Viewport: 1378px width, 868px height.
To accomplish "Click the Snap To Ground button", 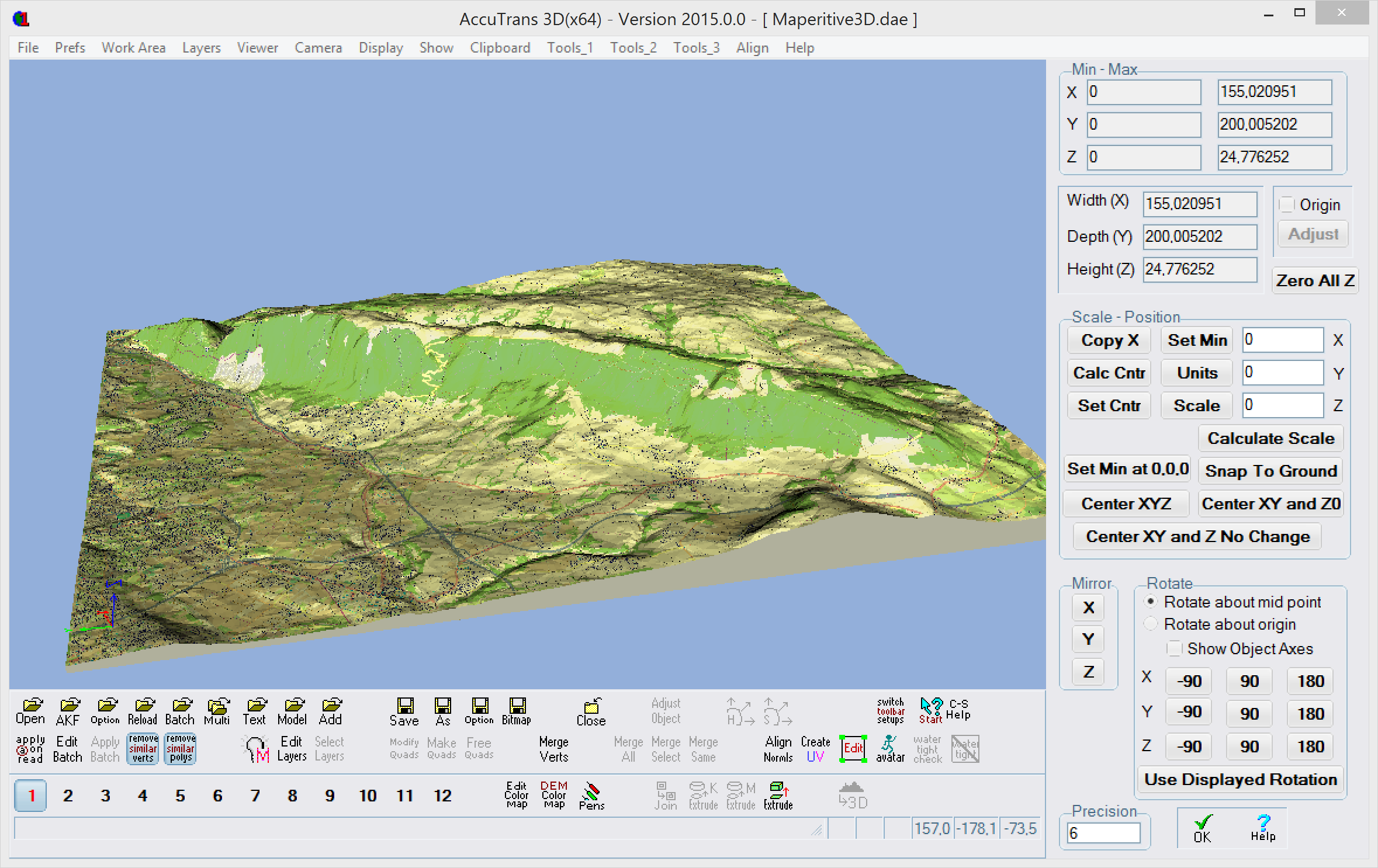I will point(1270,471).
